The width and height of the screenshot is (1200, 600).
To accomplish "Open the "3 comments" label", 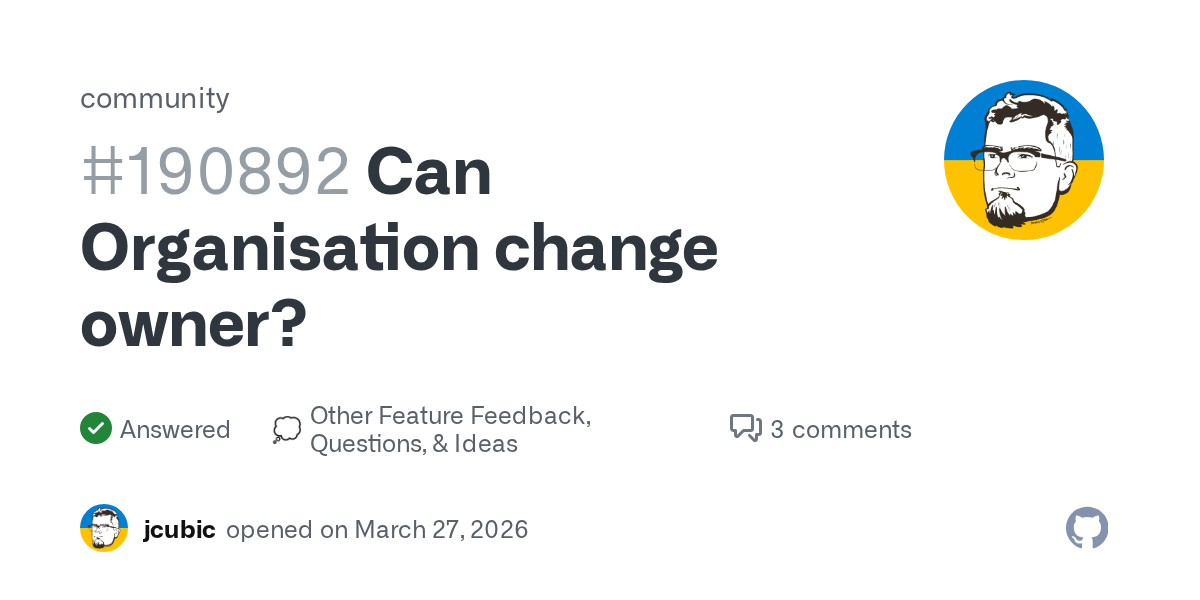I will pos(841,430).
